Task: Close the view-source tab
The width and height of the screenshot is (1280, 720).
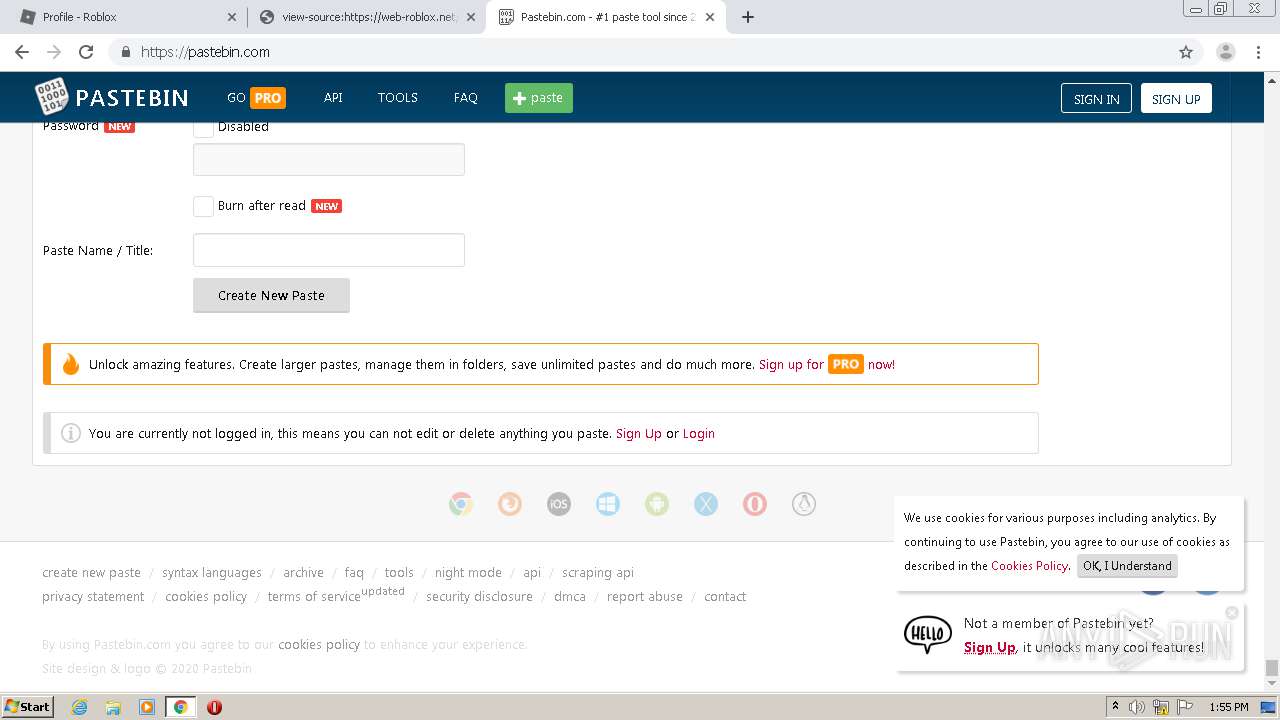Action: [x=471, y=17]
